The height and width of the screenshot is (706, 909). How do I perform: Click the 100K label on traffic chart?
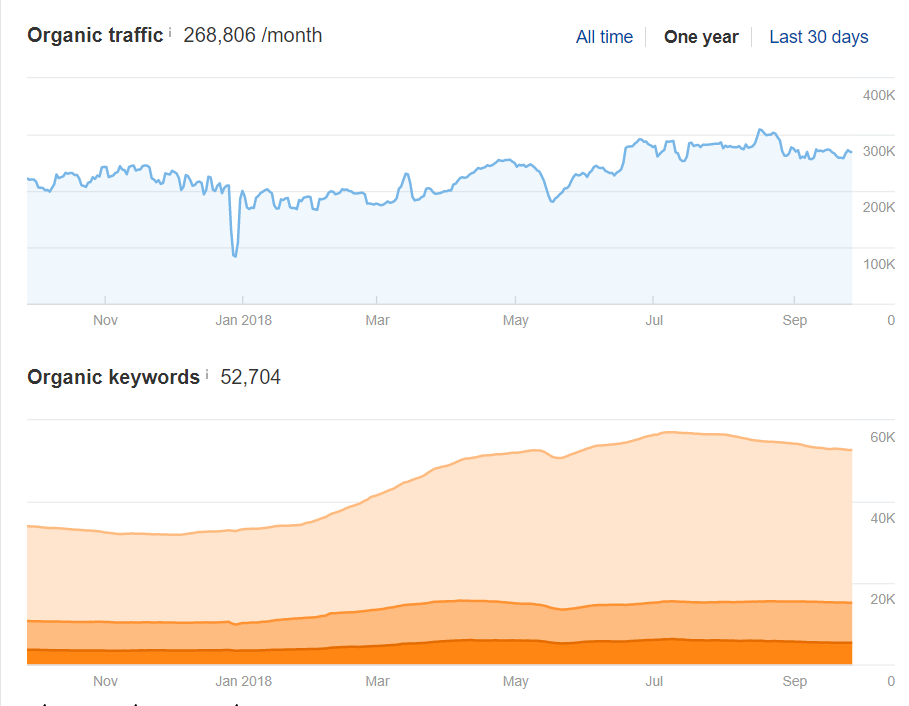click(x=879, y=264)
